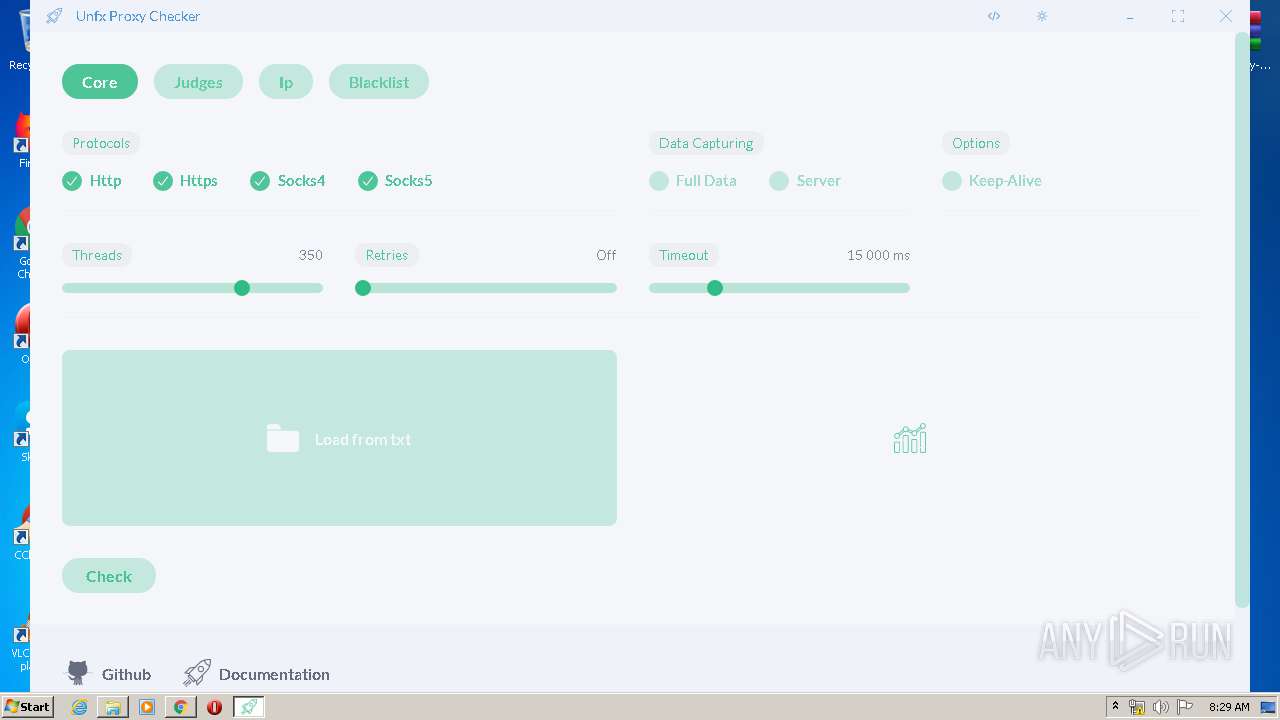Viewport: 1280px width, 720px height.
Task: Click the Show desktop button
Action: point(1268,707)
